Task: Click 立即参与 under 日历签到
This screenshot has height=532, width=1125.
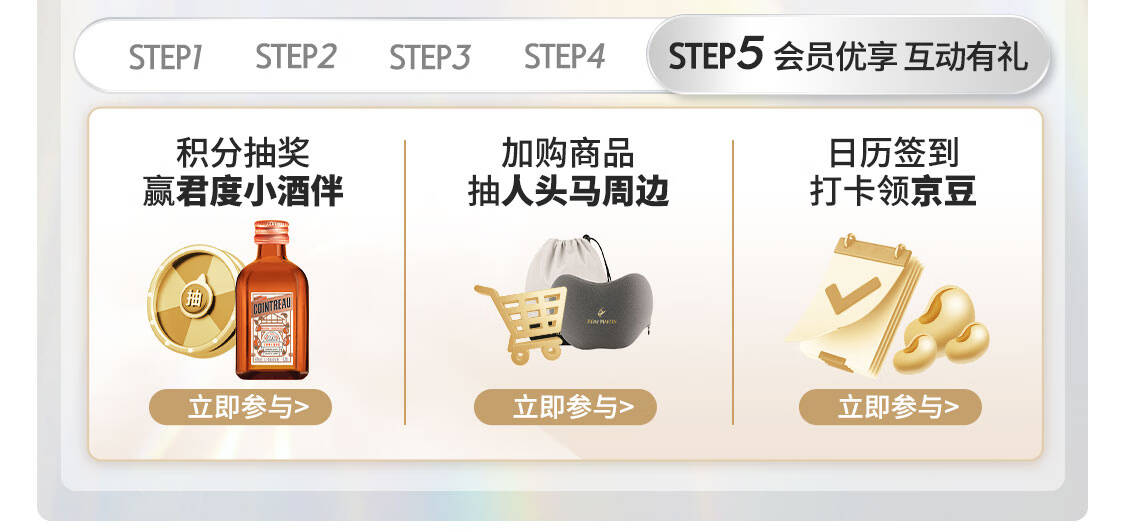Action: point(890,407)
